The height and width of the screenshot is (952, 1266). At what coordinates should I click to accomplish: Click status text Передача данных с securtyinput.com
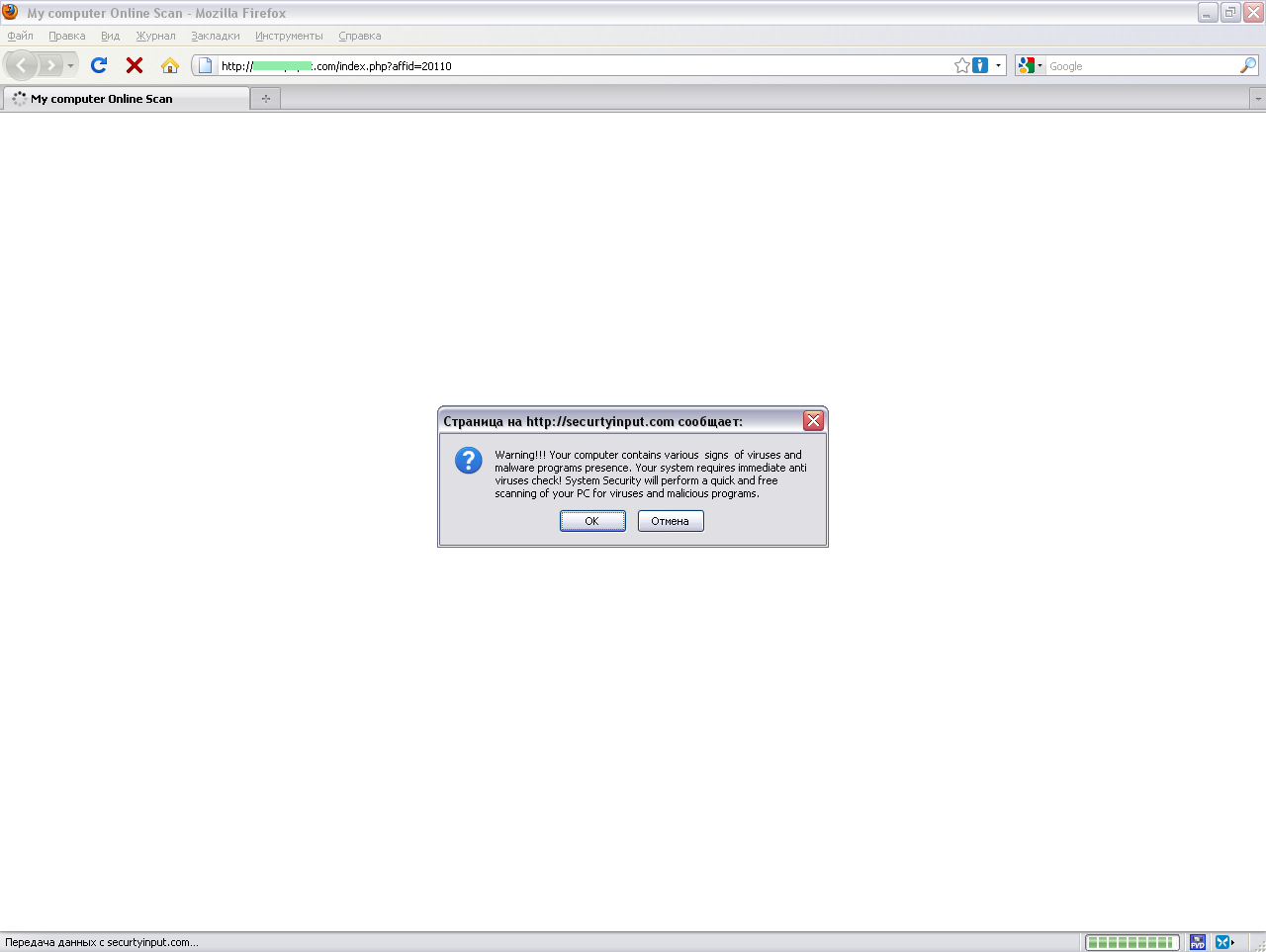tap(102, 942)
